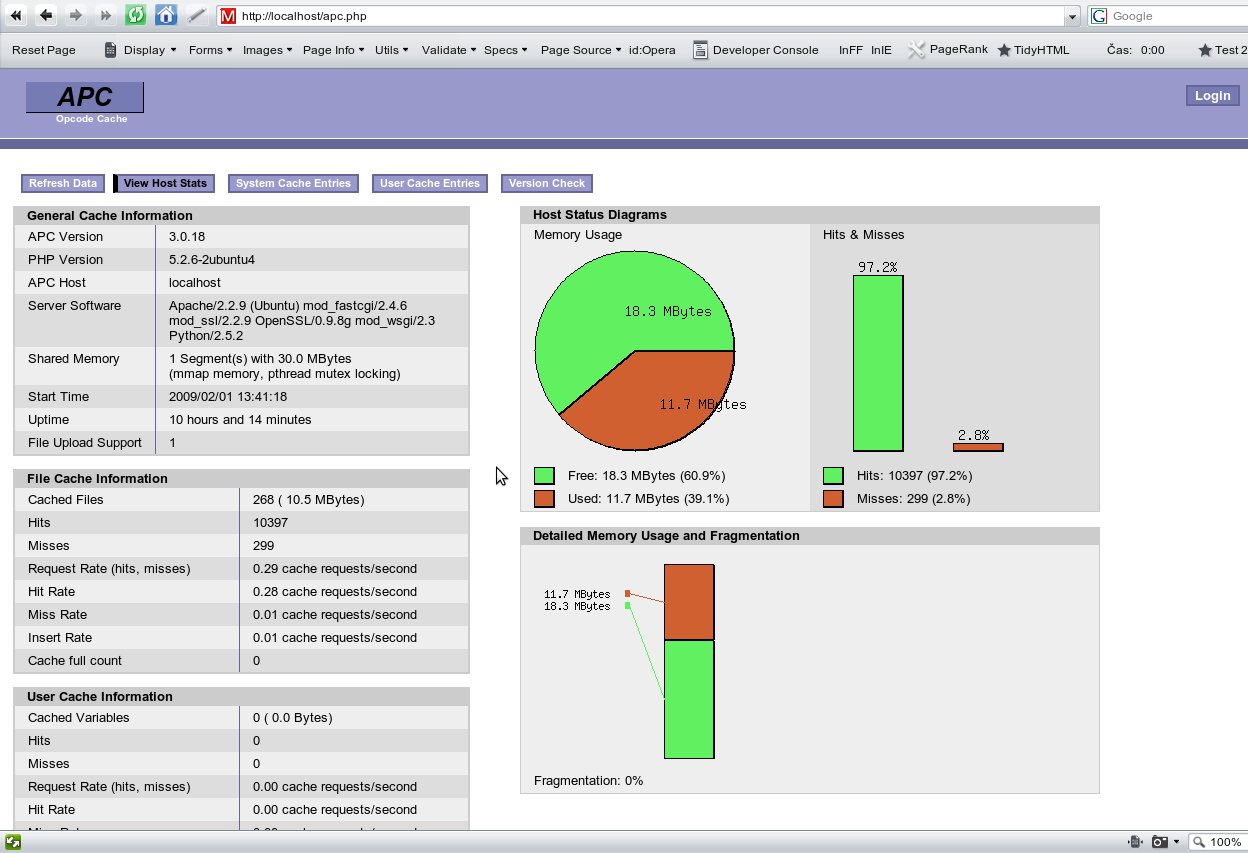
Task: Open the home page icon
Action: pyautogui.click(x=166, y=16)
